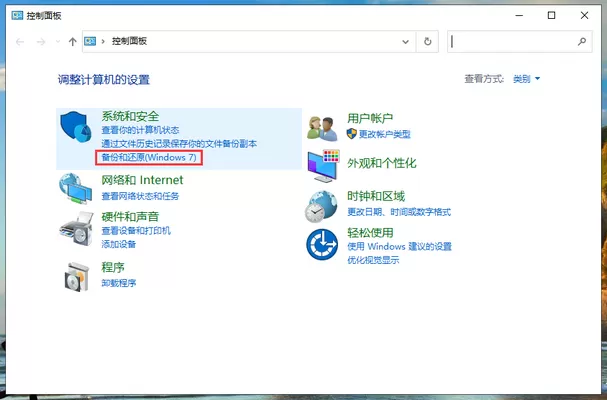Open the Ease of Access blue icon

322,245
